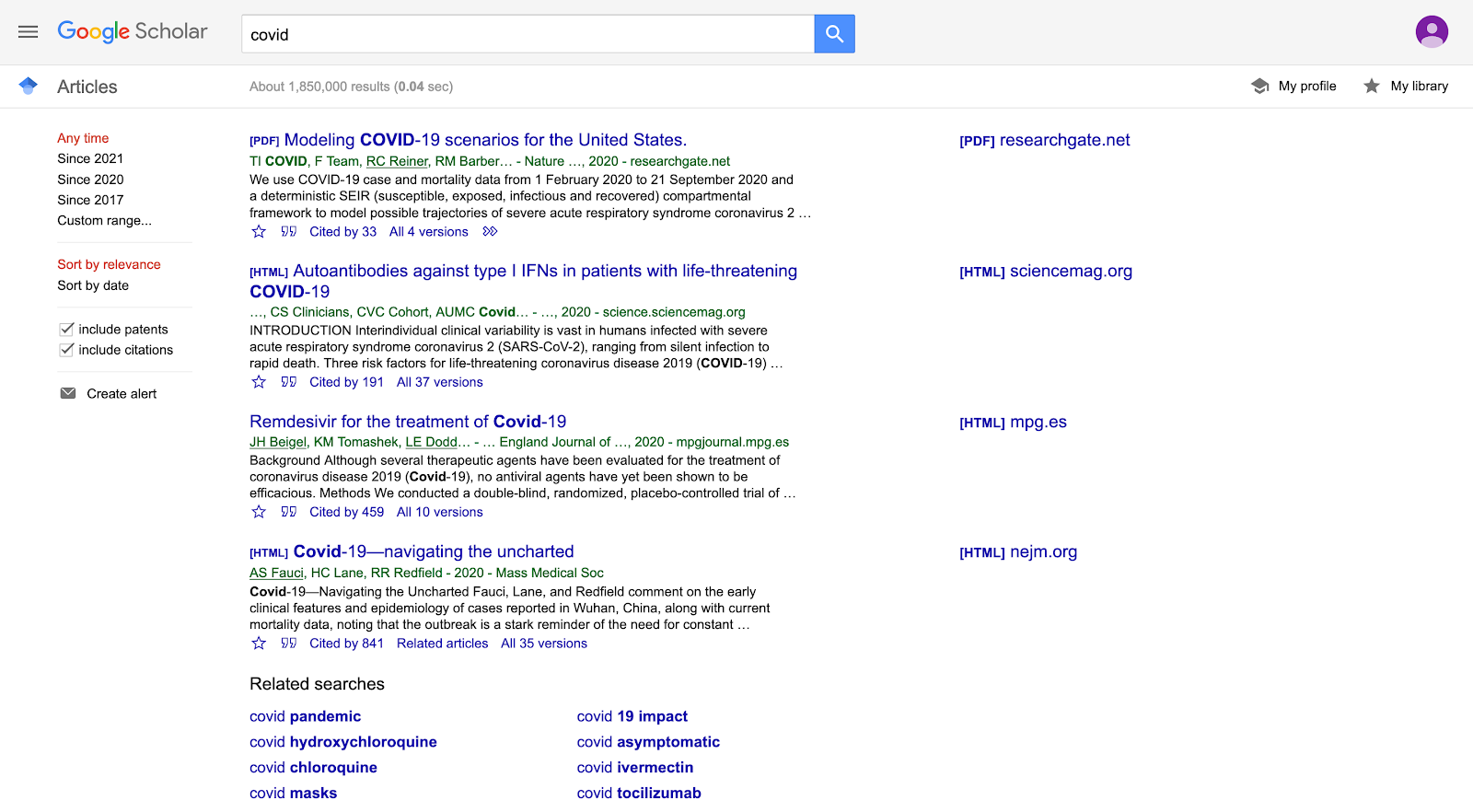Screen dimensions: 1473x812
Task: Click Related articles for Fauci paper
Action: 443,644
